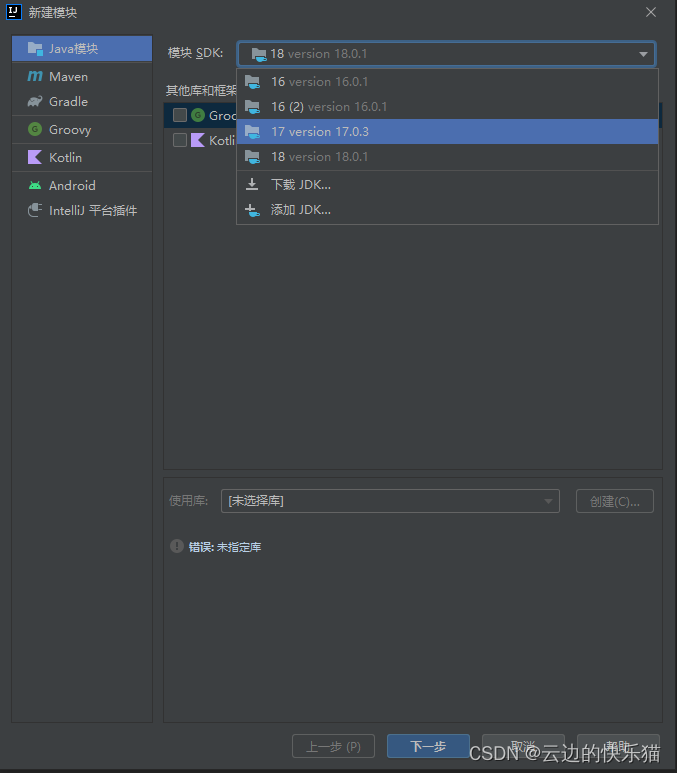This screenshot has height=773, width=677.
Task: Select 下载 JDK... option
Action: (x=447, y=184)
